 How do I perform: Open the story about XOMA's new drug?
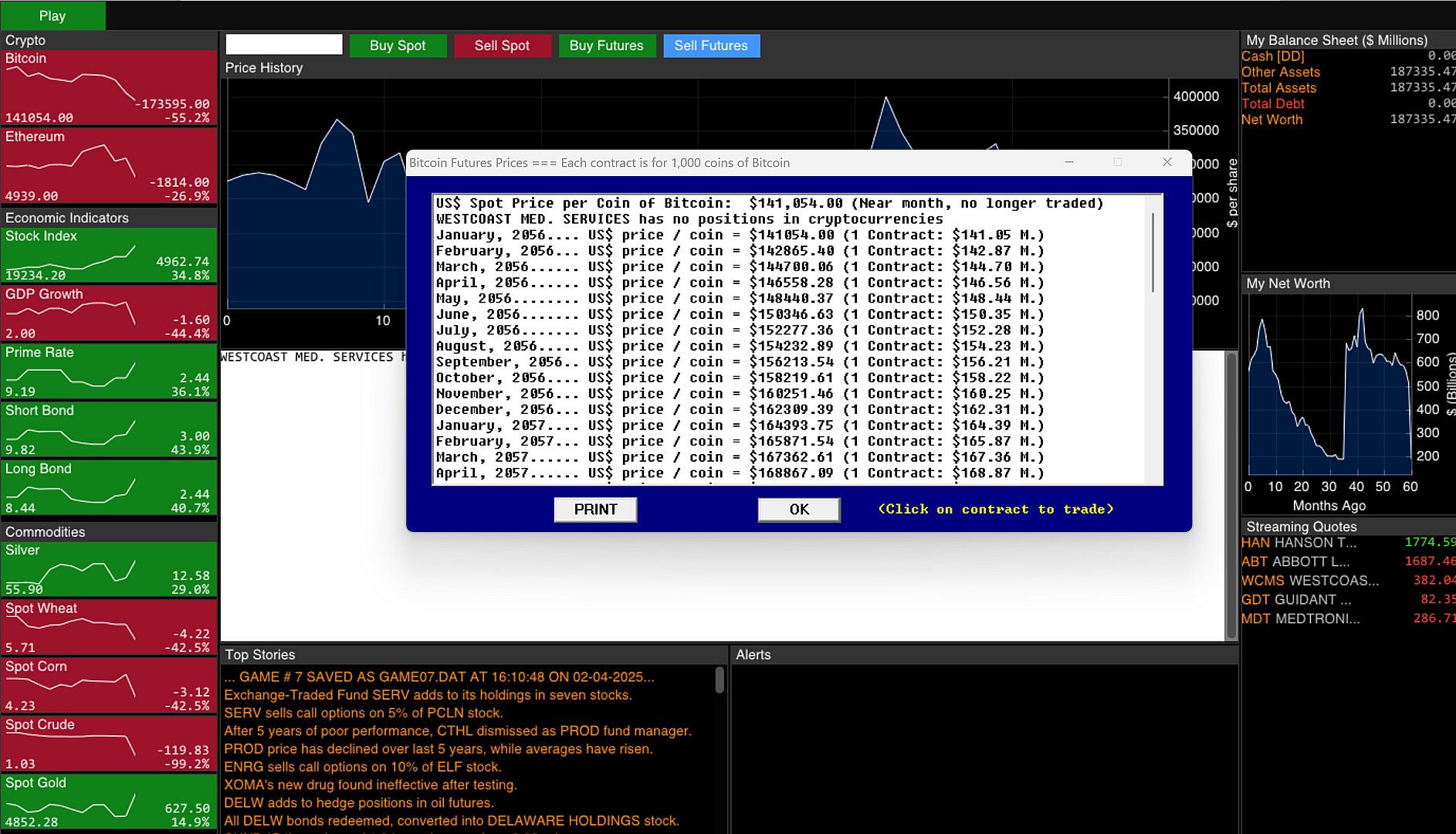(371, 785)
